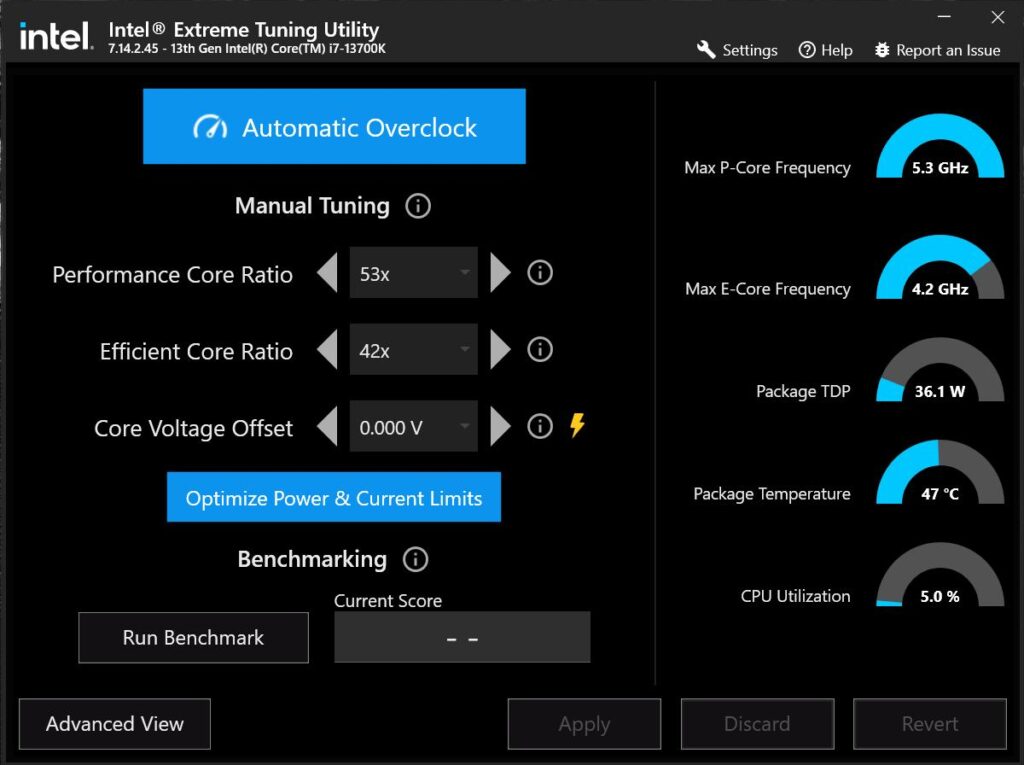
Task: Open the Core Voltage Offset 0.000 V dropdown
Action: click(x=413, y=427)
